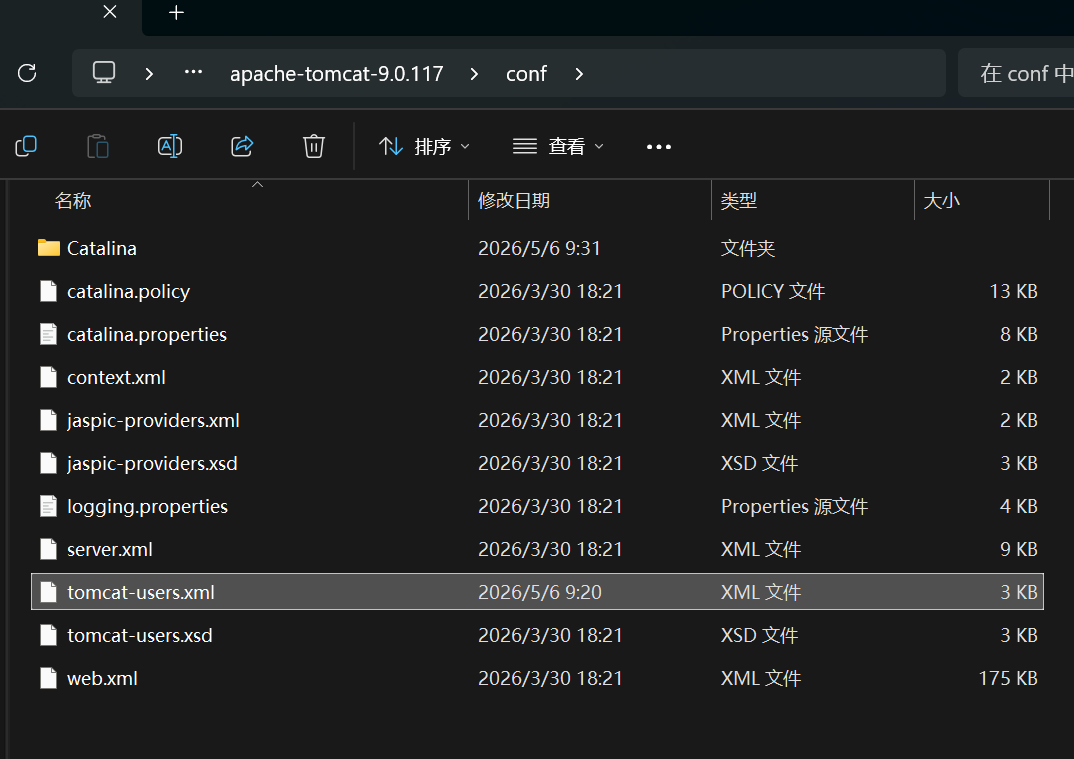The height and width of the screenshot is (759, 1074).
Task: Select the Catalina folder name
Action: click(101, 248)
